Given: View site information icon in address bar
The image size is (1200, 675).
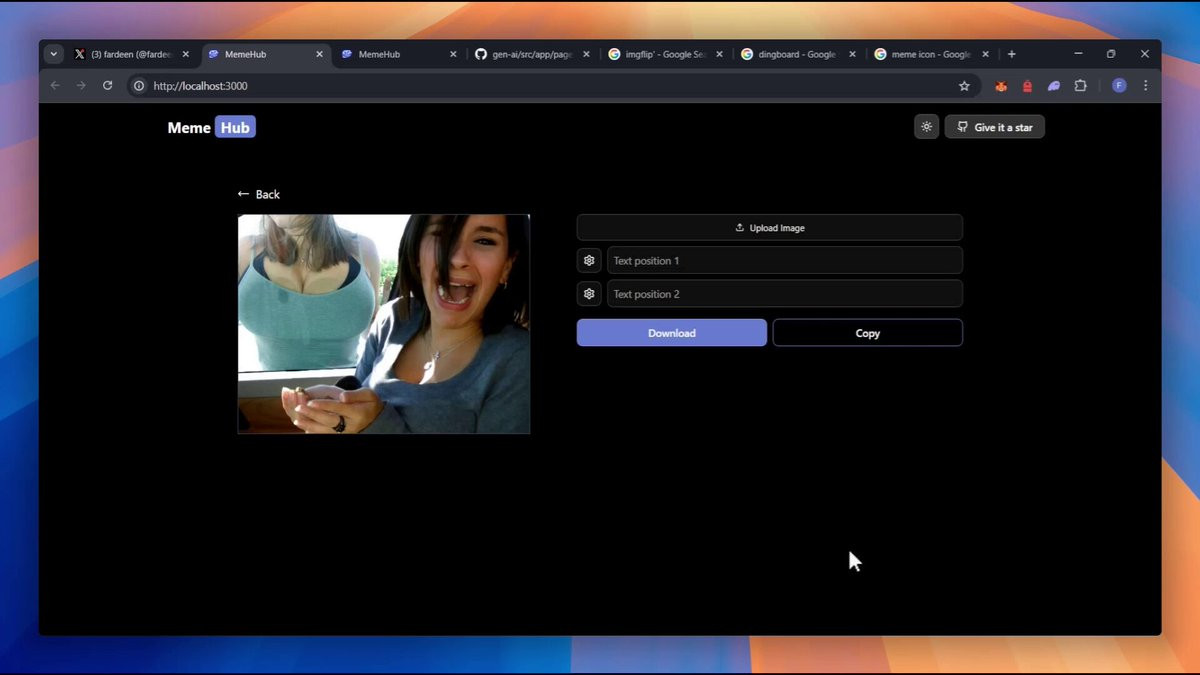Looking at the screenshot, I should click(139, 86).
